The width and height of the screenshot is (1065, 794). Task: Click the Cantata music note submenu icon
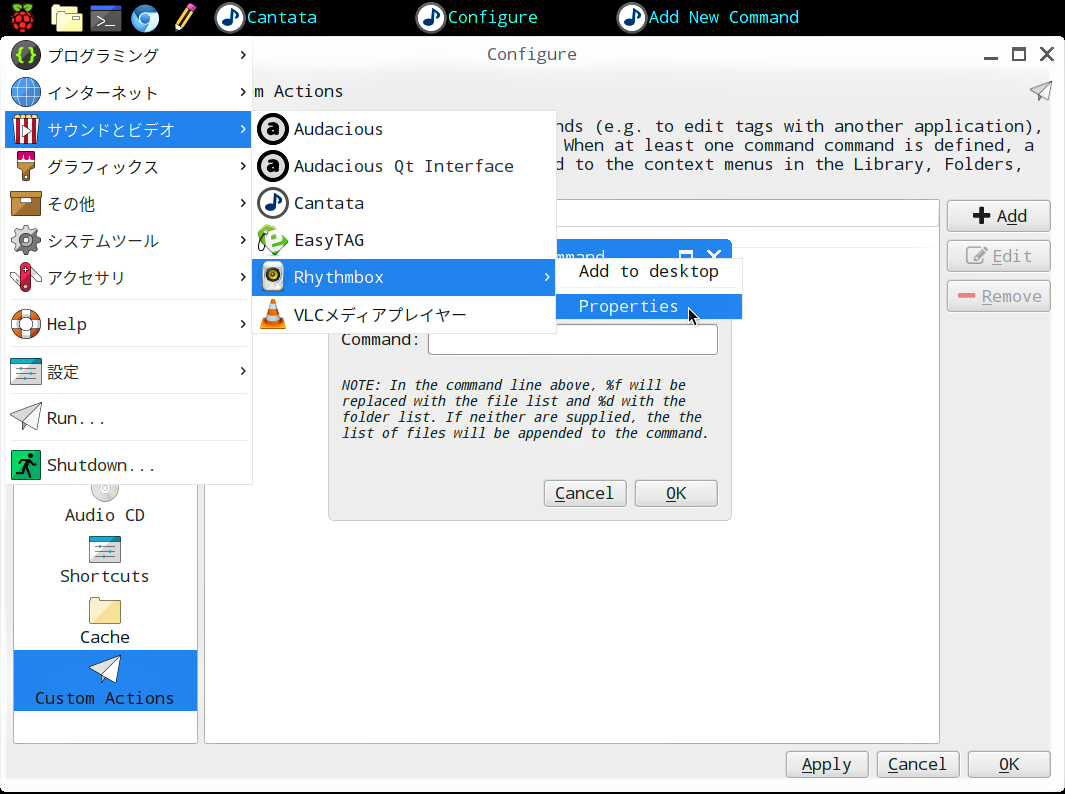[x=273, y=203]
